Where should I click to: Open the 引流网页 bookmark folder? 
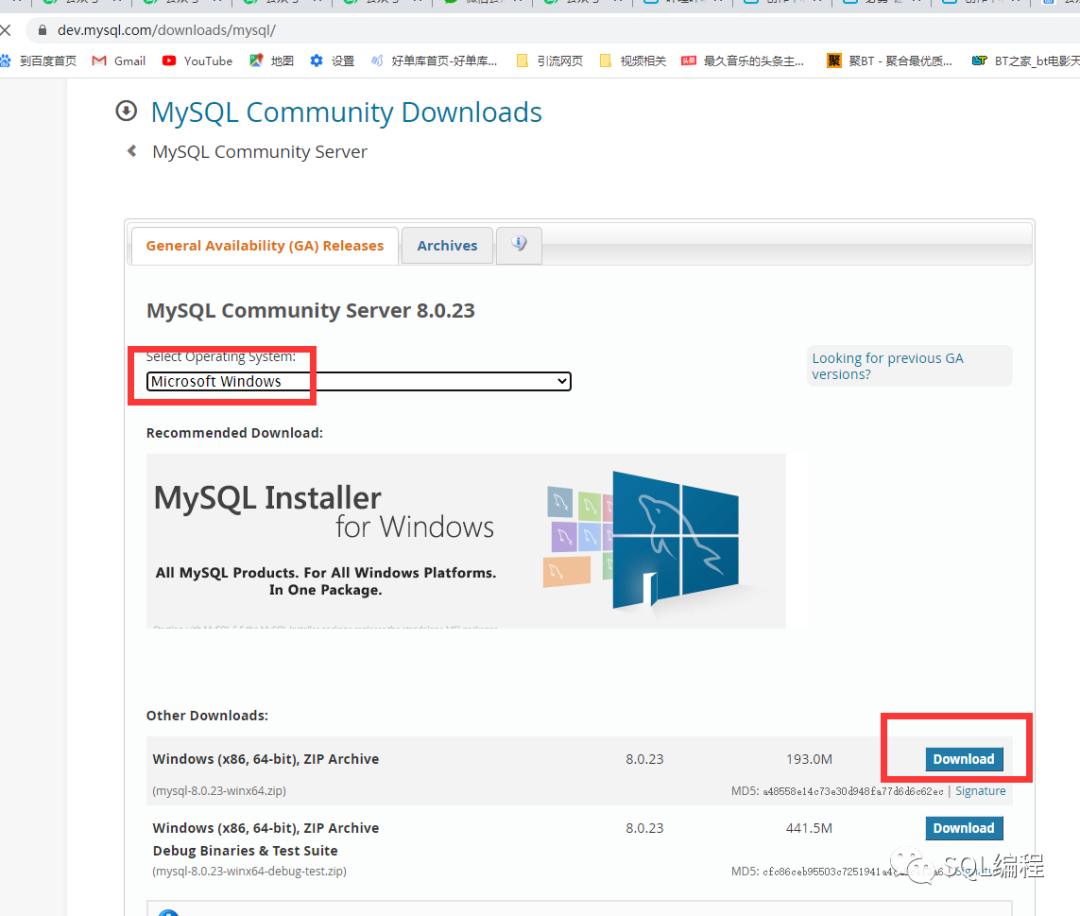click(x=550, y=61)
